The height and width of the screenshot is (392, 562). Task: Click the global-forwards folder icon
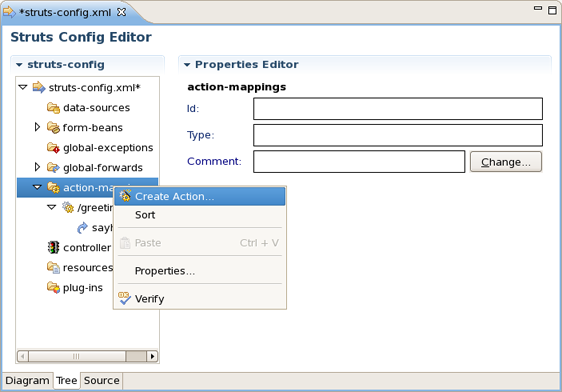click(53, 167)
